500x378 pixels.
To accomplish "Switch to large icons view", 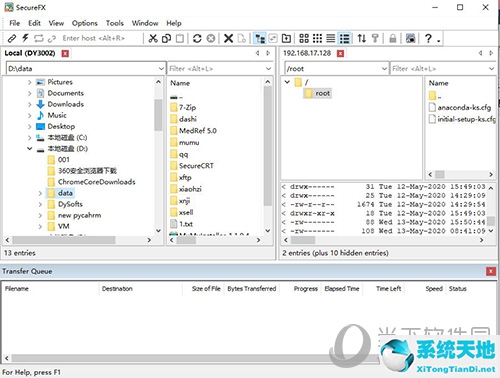I will pos(304,38).
